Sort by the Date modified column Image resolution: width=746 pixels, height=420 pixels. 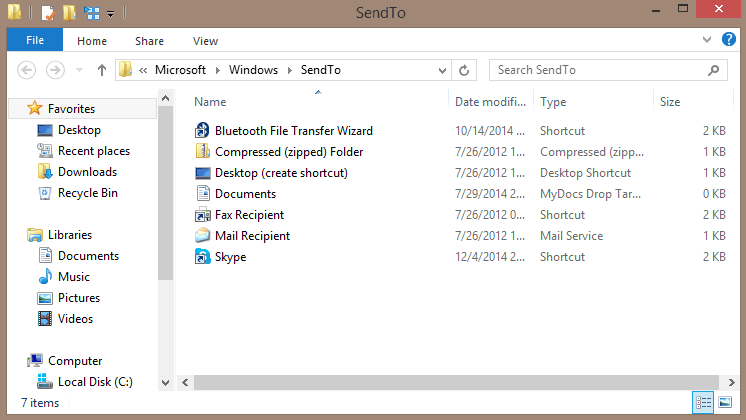click(491, 102)
